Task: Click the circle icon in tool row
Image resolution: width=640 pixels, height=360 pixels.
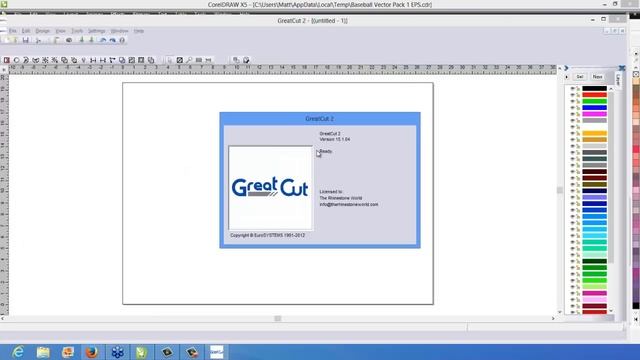Action: pyautogui.click(x=16, y=60)
